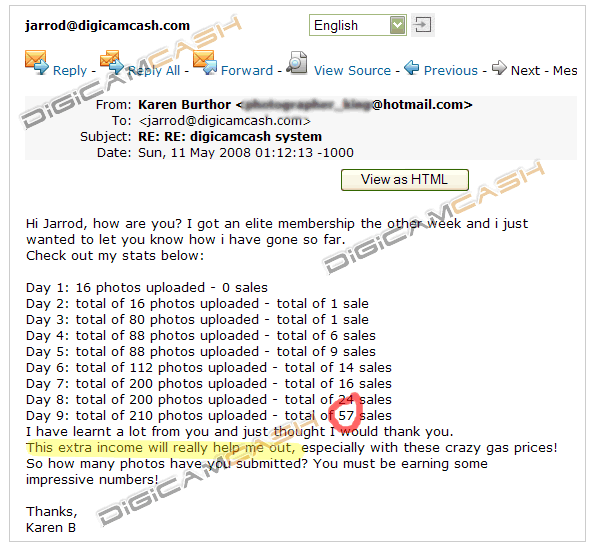Click the logout icon beside language selector
This screenshot has height=548, width=600.
click(422, 25)
